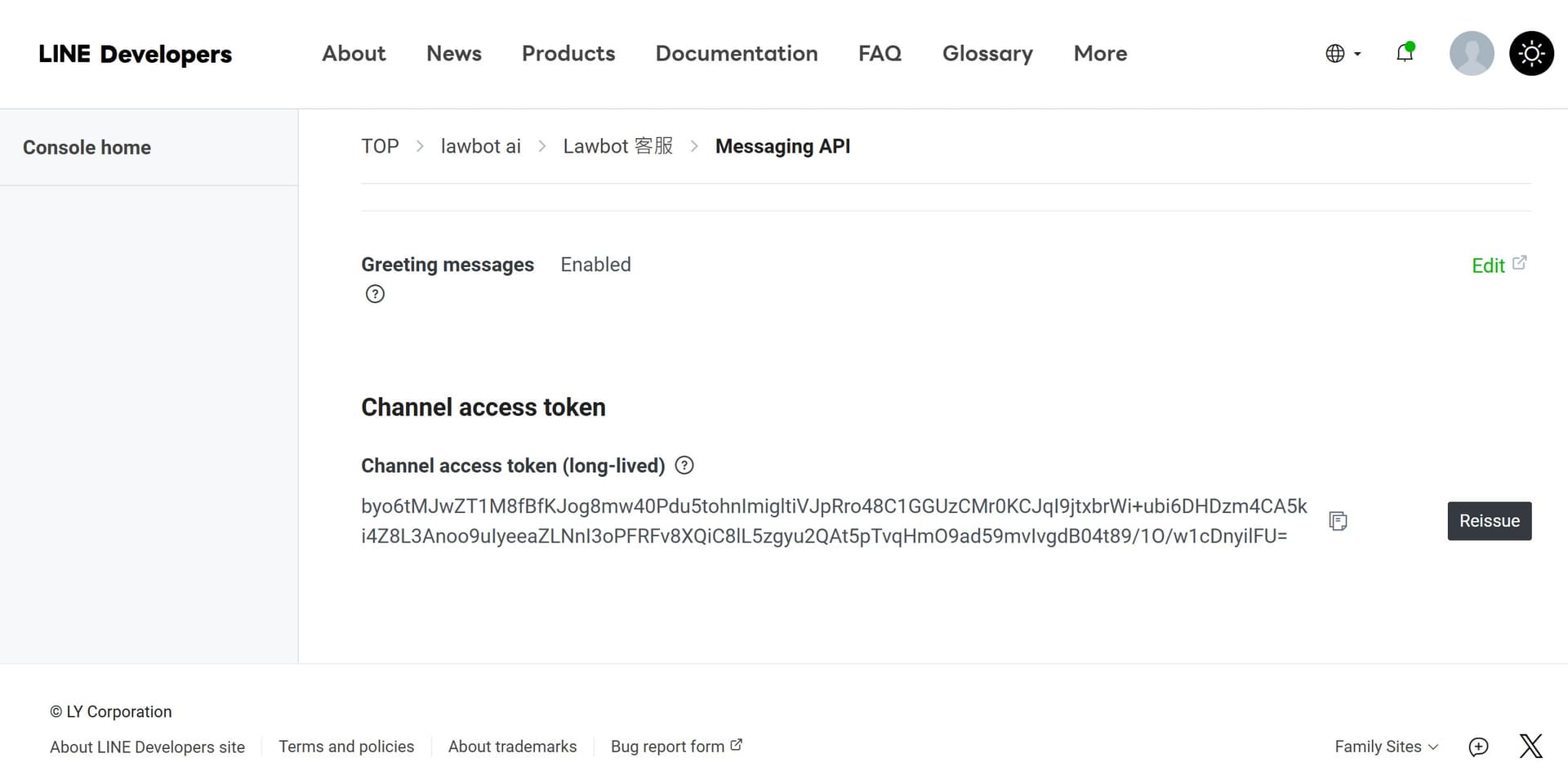Open the X (Twitter) icon link

coord(1531,746)
